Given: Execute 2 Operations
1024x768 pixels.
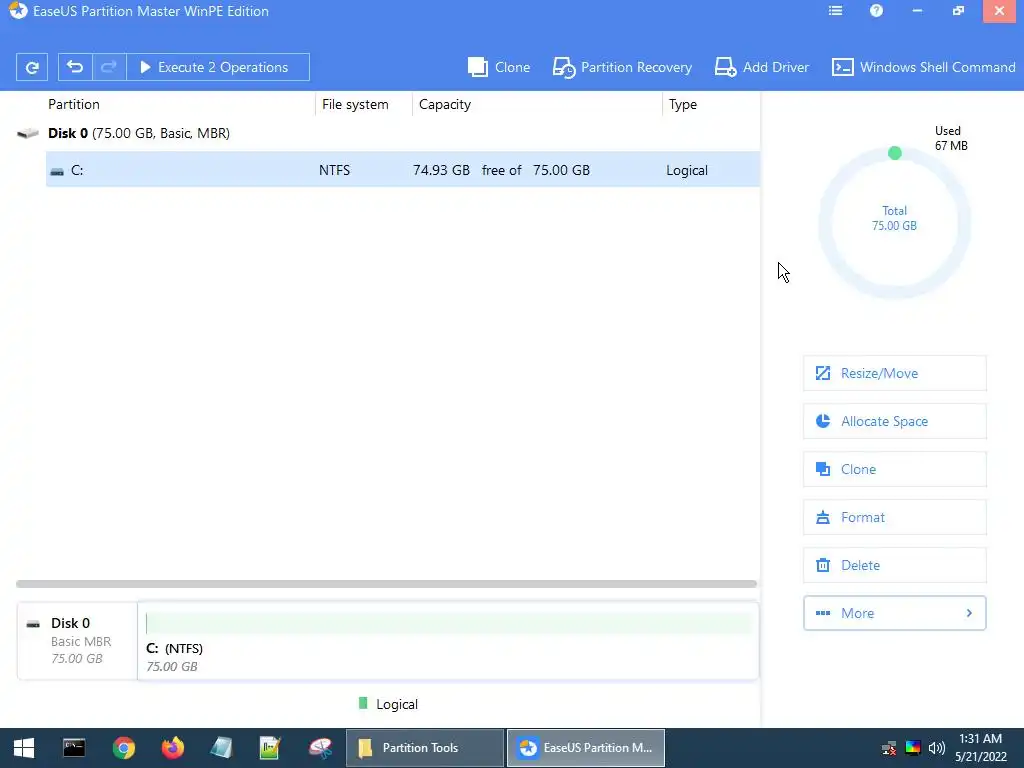Looking at the screenshot, I should (x=217, y=67).
